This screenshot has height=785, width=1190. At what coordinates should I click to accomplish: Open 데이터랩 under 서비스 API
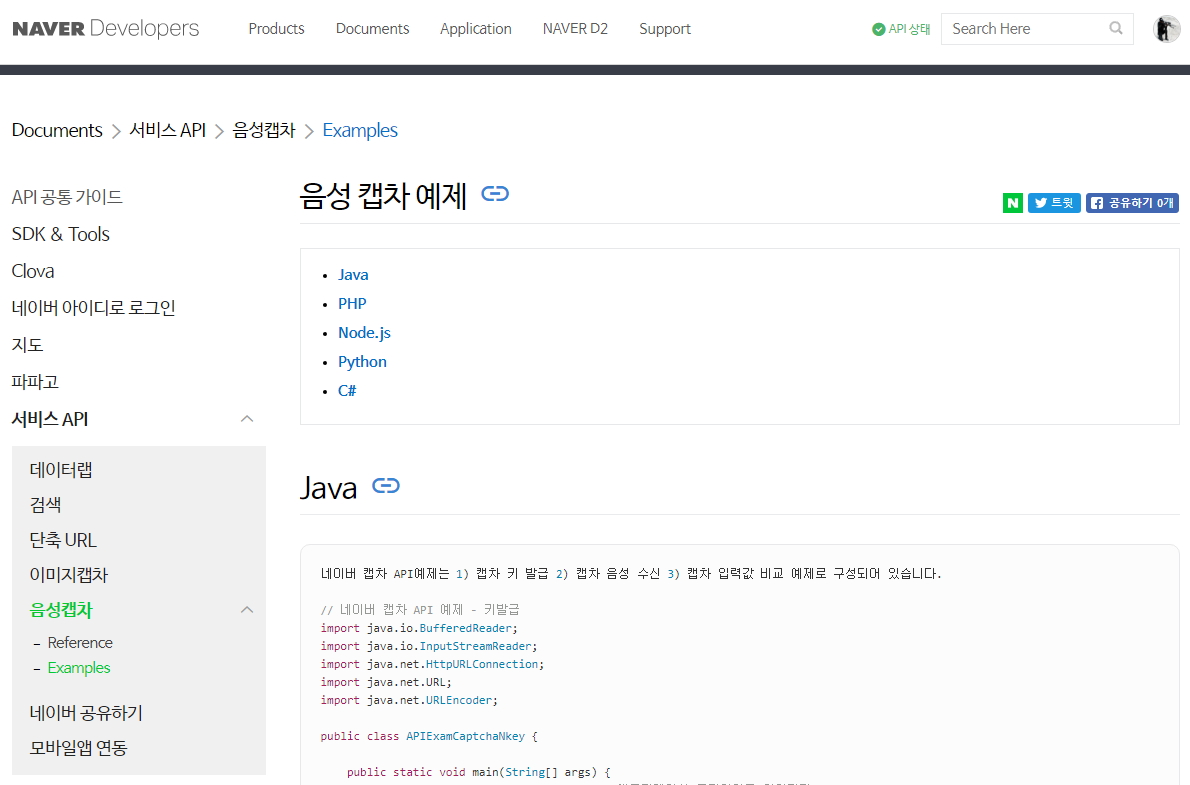click(61, 470)
